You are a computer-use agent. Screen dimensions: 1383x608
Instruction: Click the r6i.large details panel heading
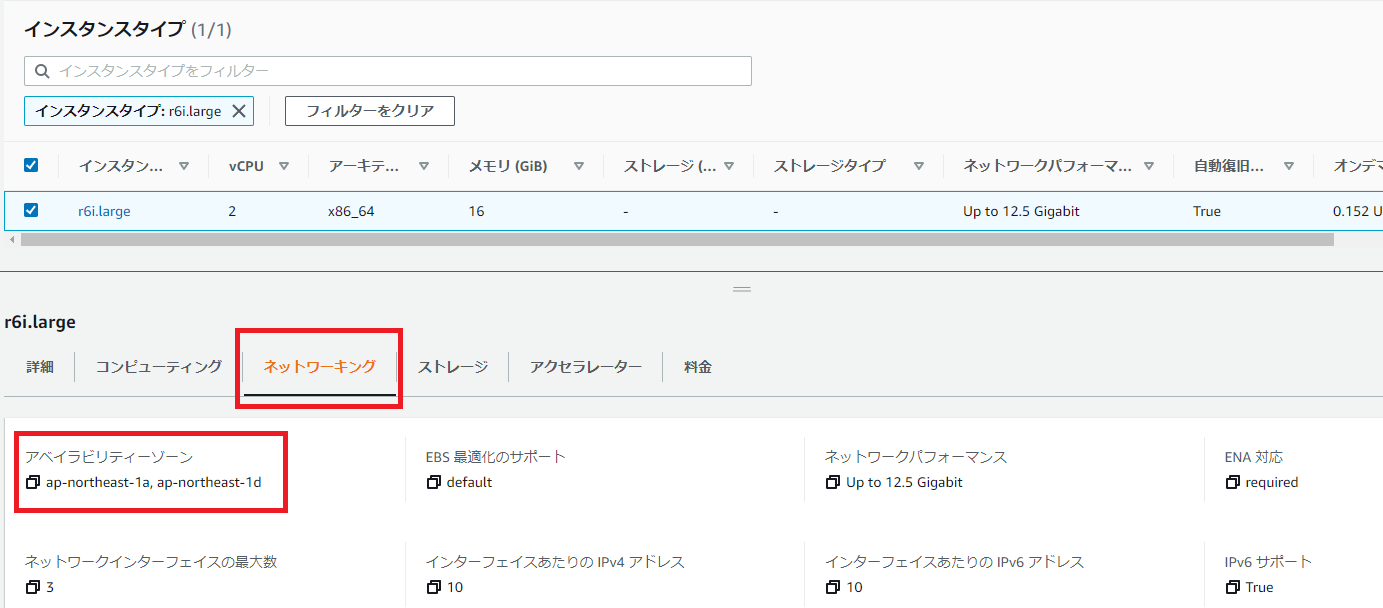pyautogui.click(x=40, y=322)
